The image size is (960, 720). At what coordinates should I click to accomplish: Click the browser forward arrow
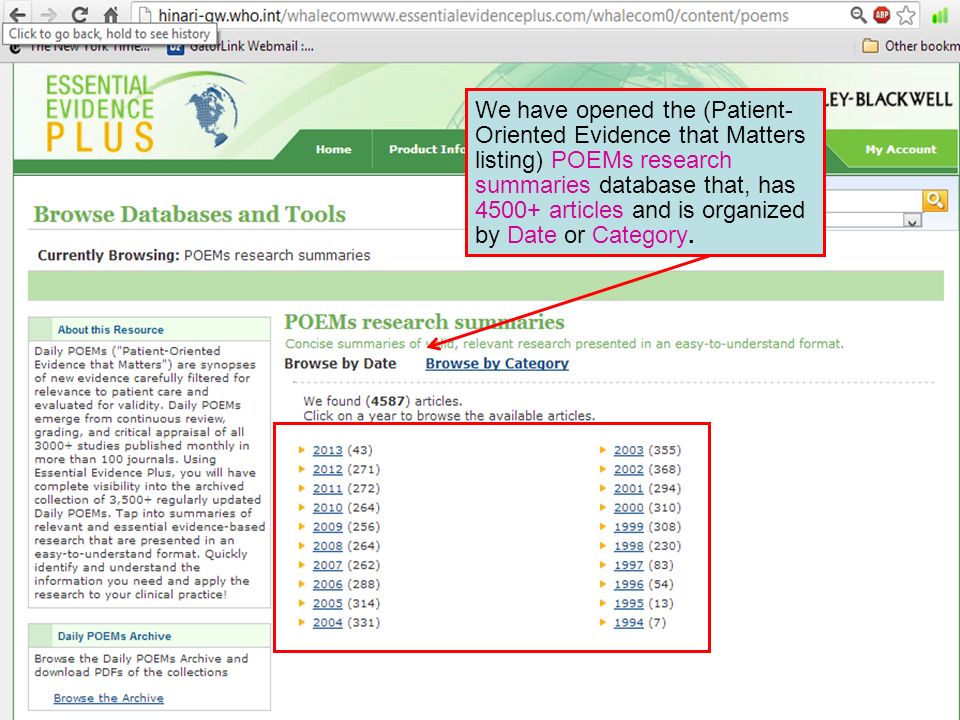pos(48,14)
